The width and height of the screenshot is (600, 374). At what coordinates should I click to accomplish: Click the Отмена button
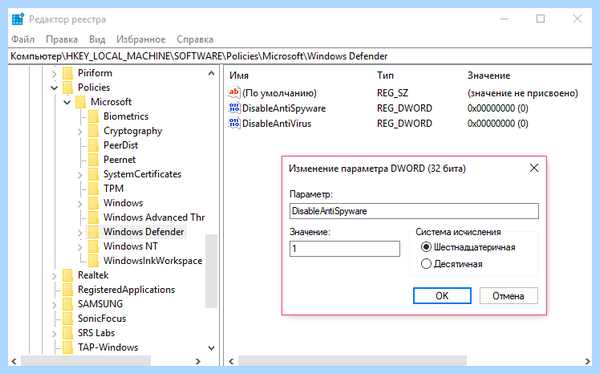coord(508,296)
